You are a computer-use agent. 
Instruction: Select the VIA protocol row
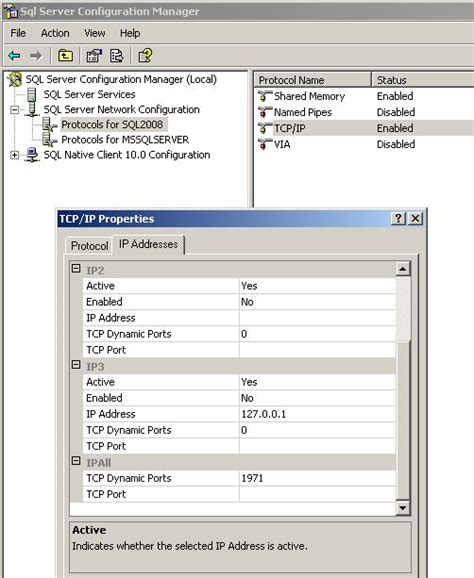(x=365, y=144)
